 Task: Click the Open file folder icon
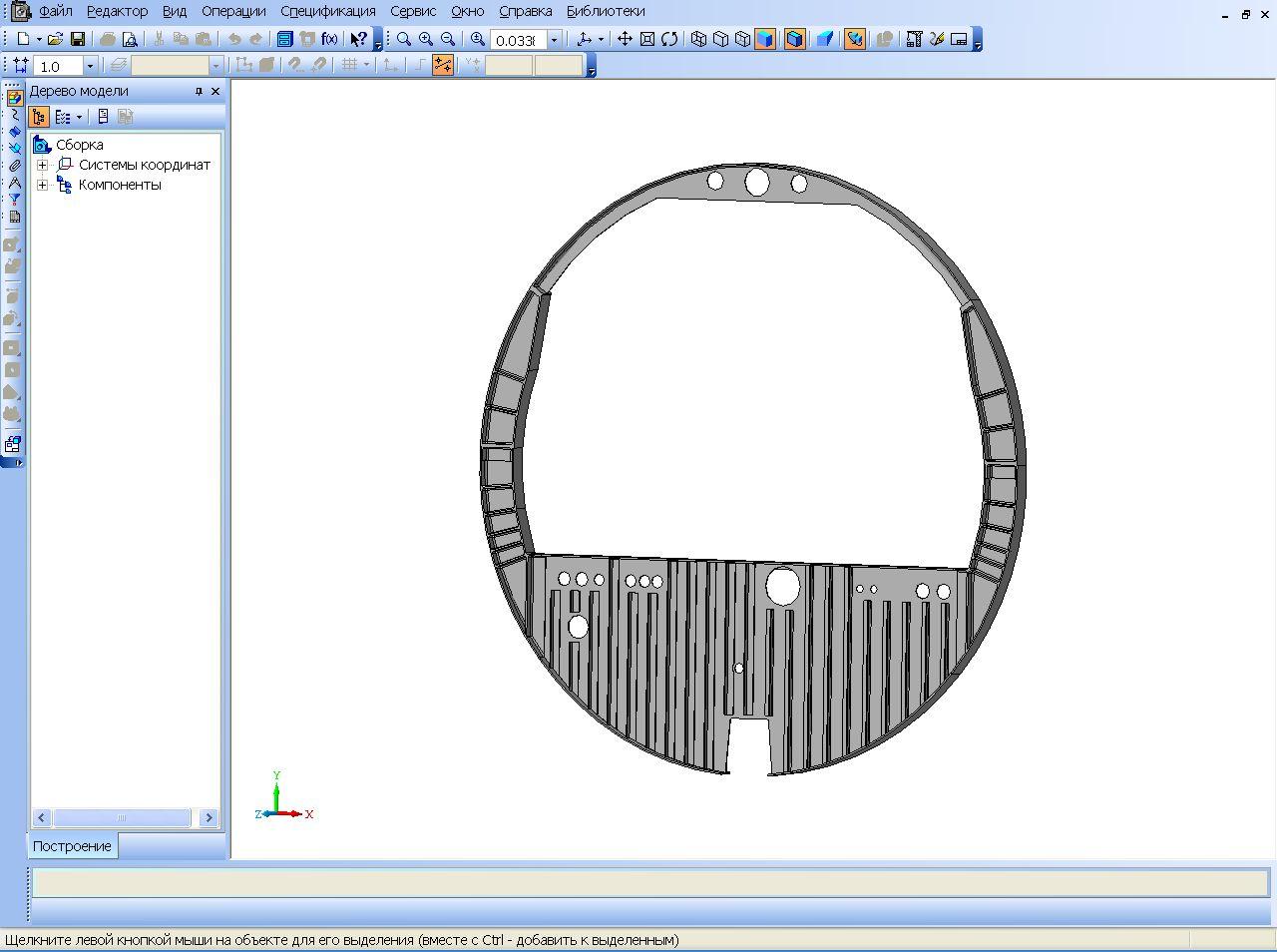click(x=56, y=39)
